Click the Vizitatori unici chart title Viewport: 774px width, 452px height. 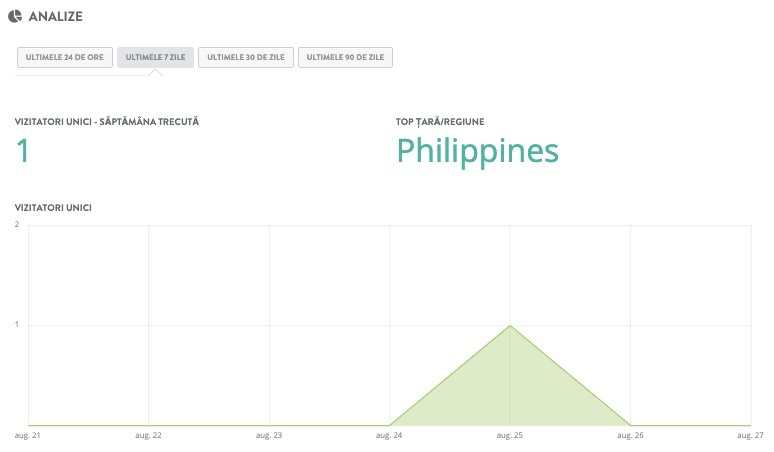pos(53,207)
